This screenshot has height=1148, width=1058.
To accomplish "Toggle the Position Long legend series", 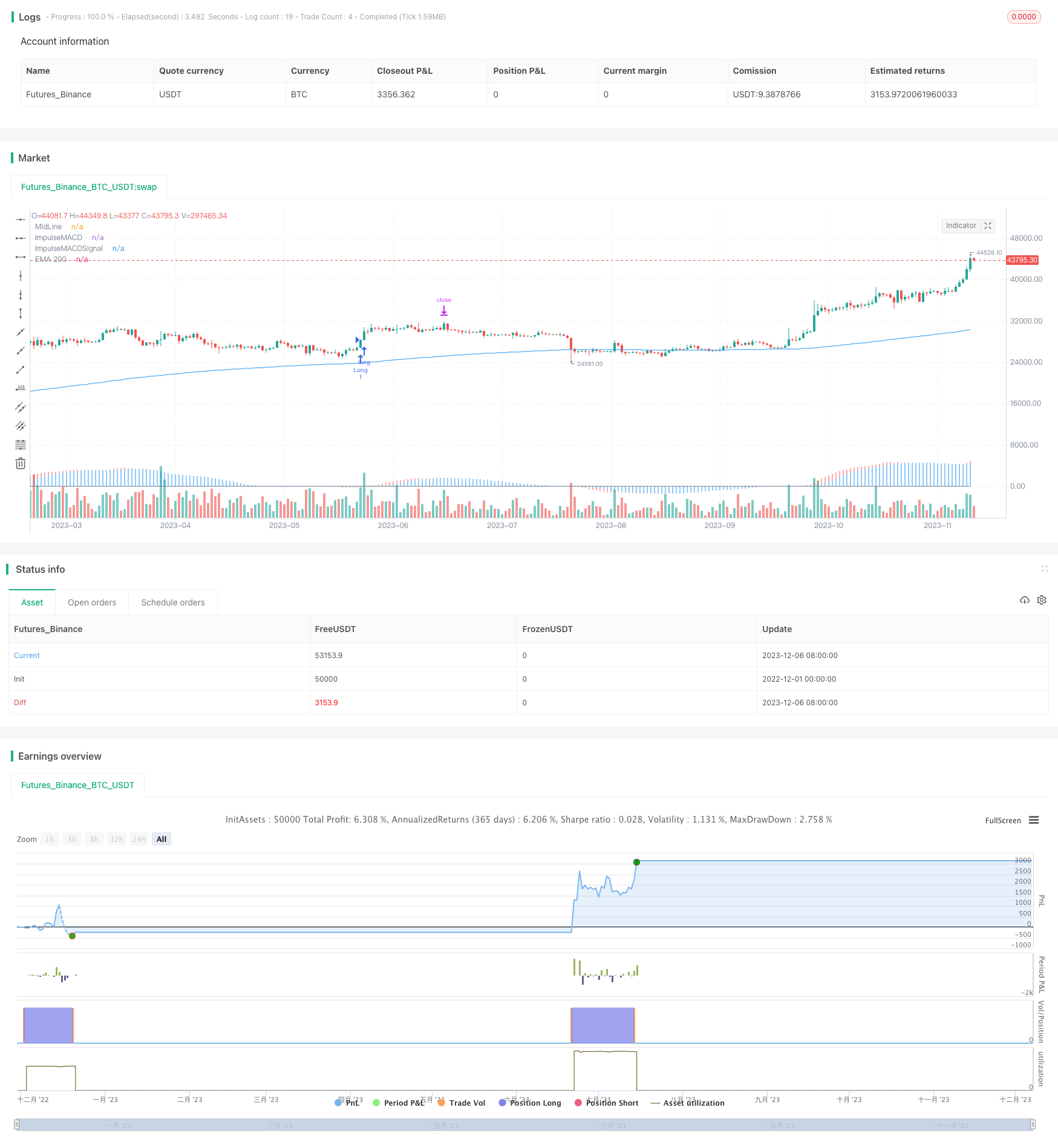I will pyautogui.click(x=530, y=1103).
